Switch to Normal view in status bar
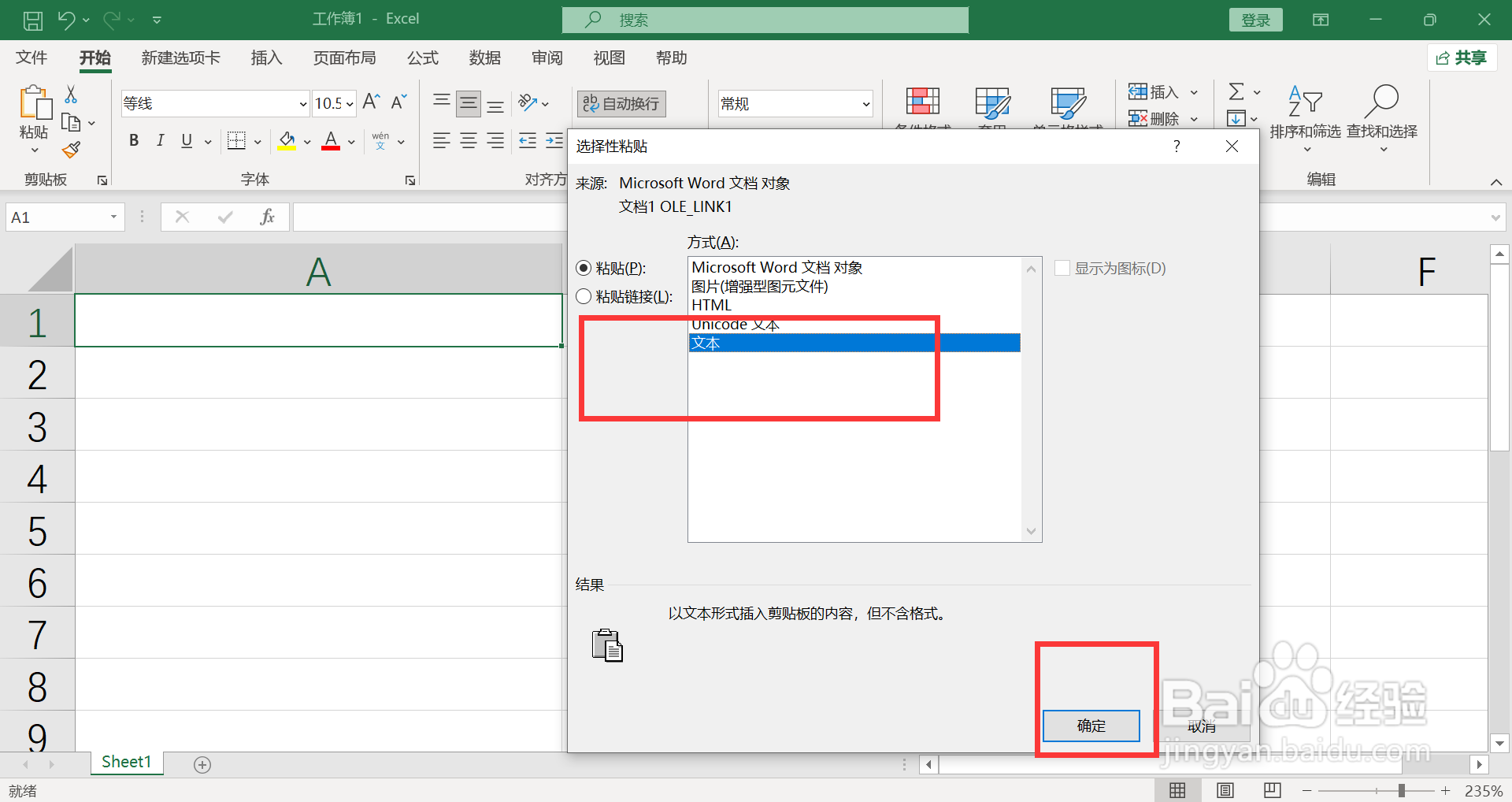 [1177, 790]
